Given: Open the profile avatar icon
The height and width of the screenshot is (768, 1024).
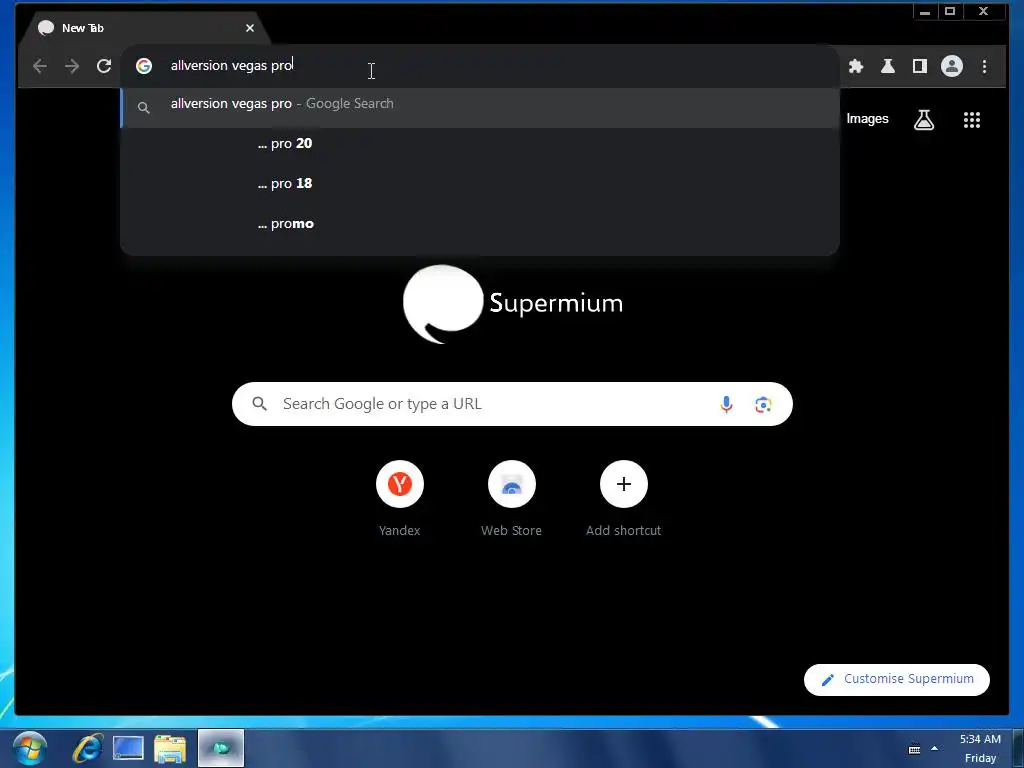Looking at the screenshot, I should pos(952,66).
